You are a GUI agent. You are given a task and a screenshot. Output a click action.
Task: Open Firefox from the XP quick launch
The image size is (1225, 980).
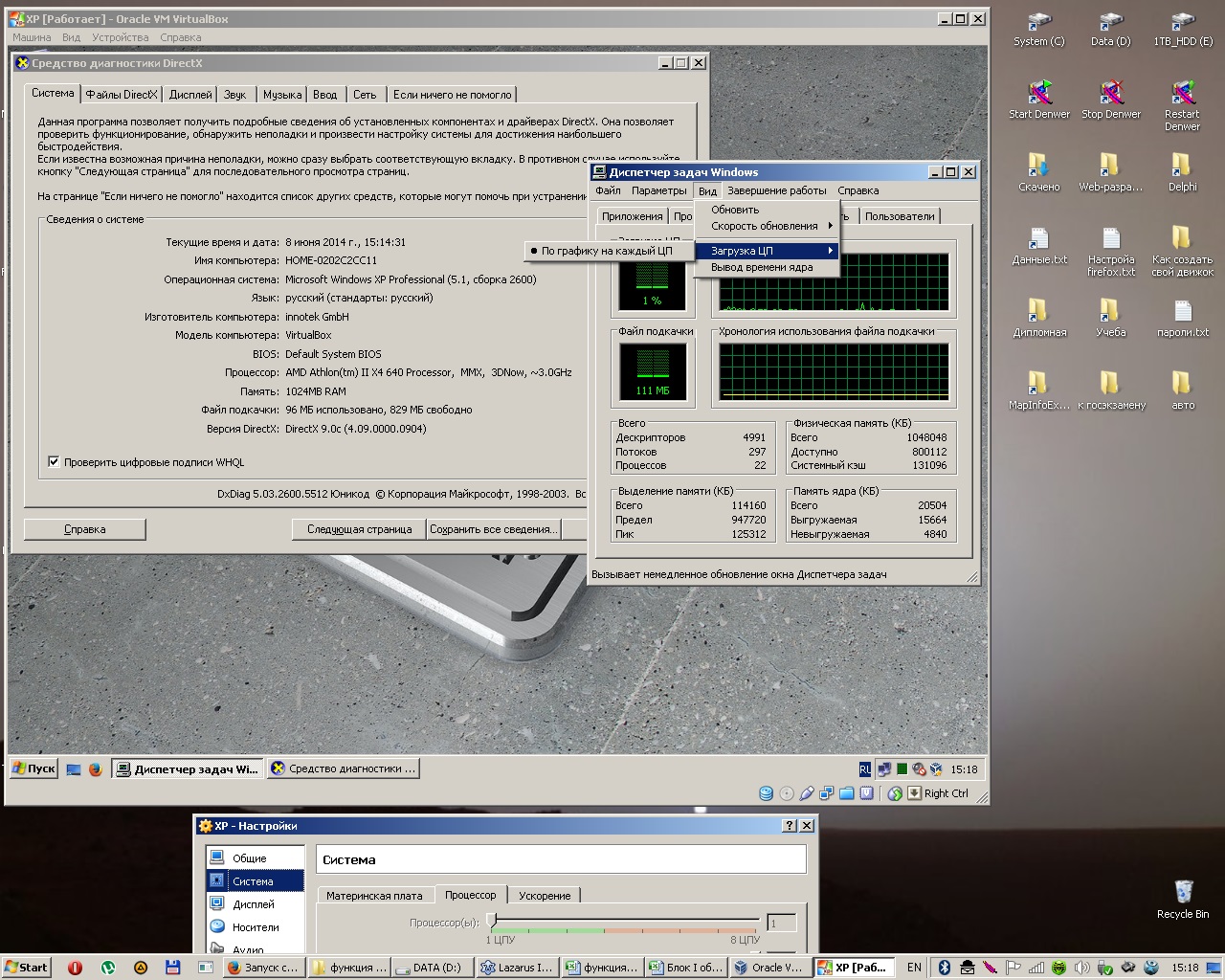point(95,768)
